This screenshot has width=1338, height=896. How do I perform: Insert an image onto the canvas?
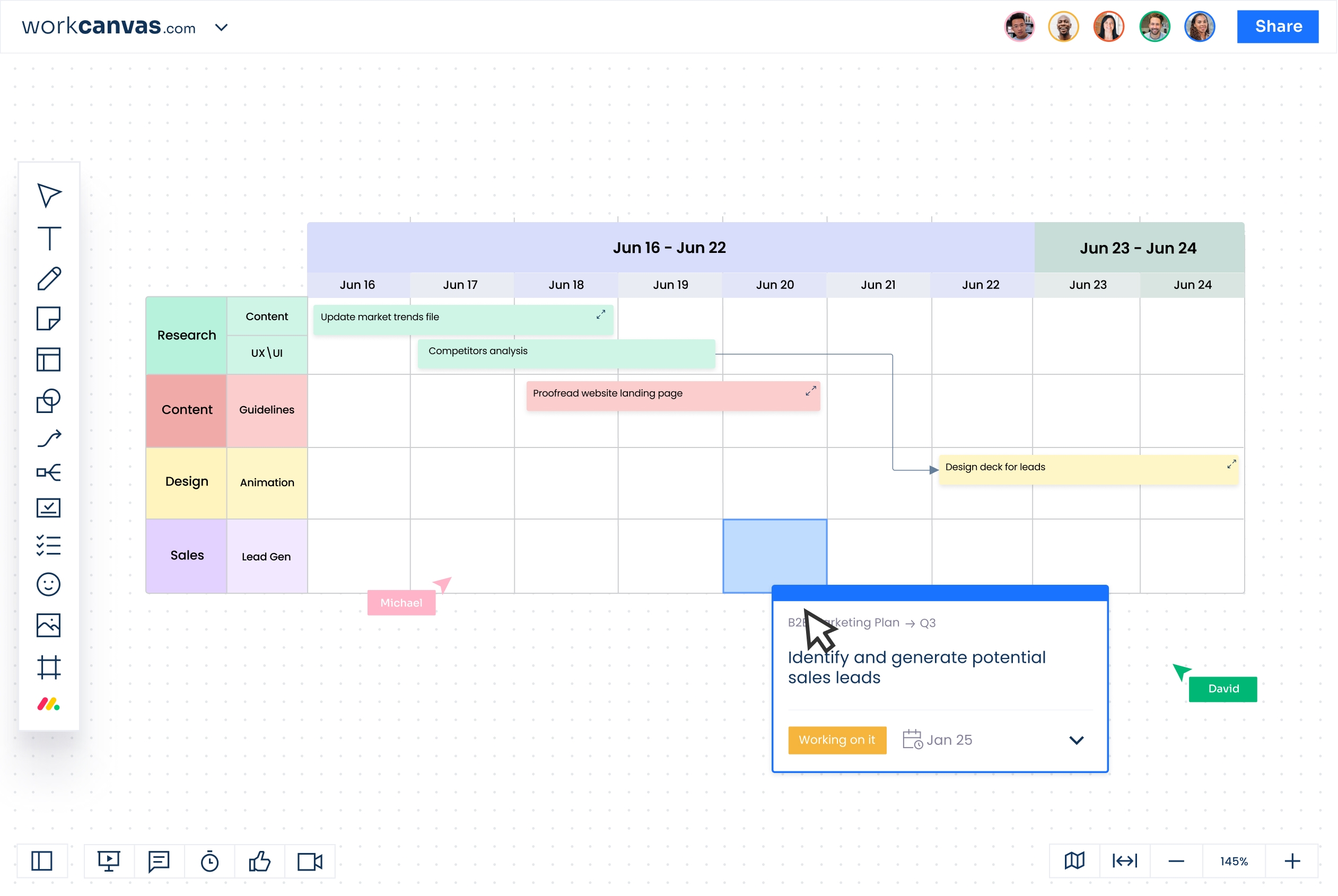(x=49, y=625)
